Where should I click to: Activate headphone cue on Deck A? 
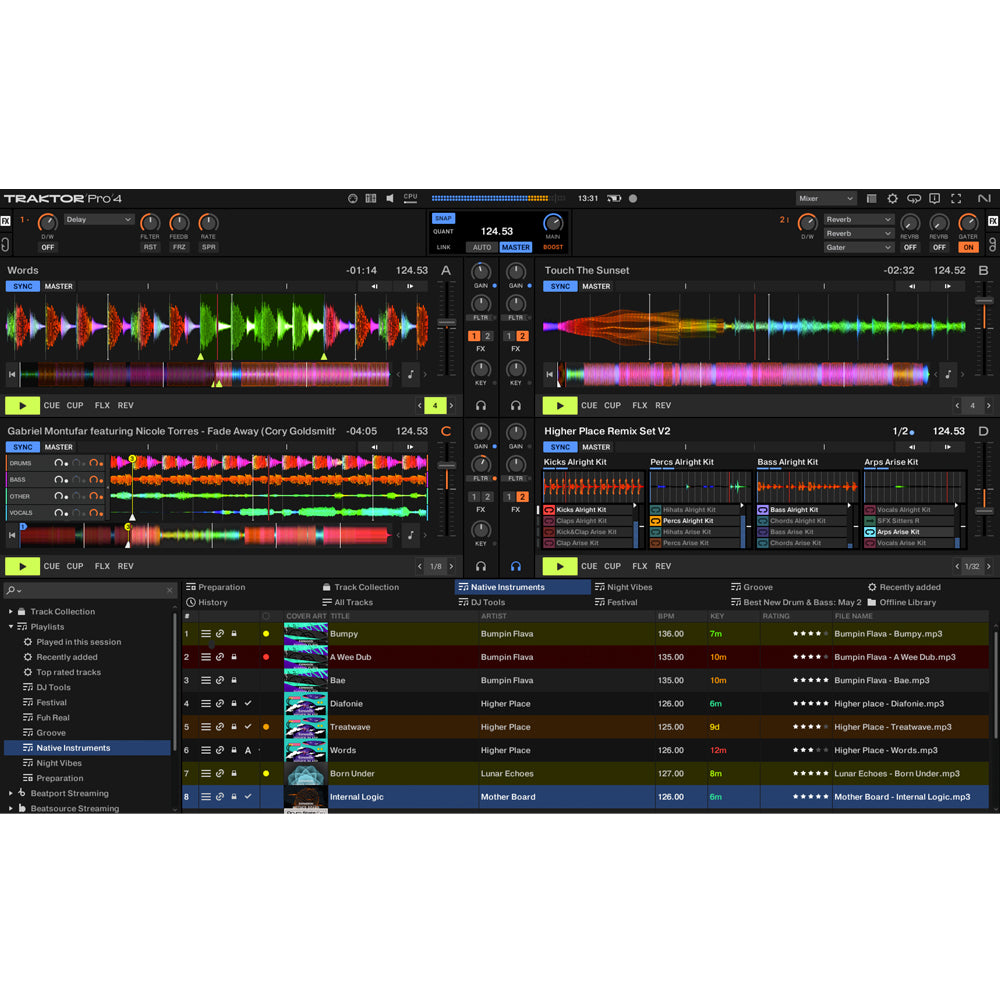(481, 403)
